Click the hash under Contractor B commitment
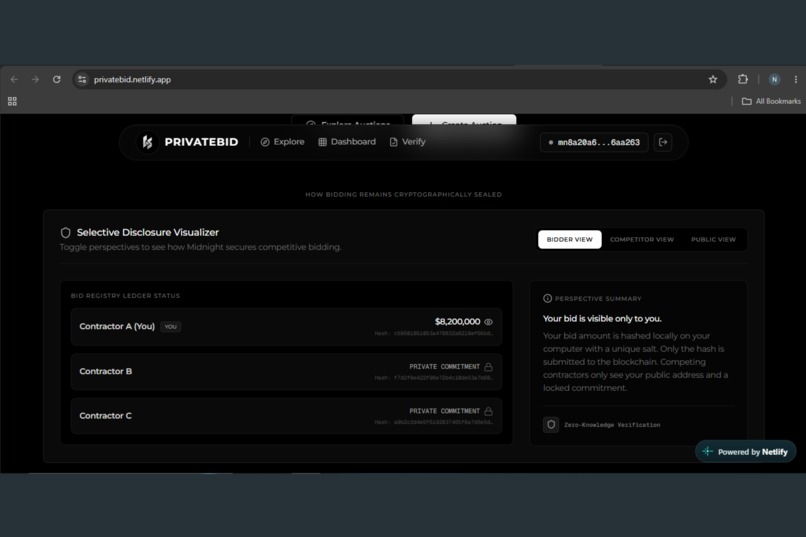The image size is (806, 537). (434, 378)
